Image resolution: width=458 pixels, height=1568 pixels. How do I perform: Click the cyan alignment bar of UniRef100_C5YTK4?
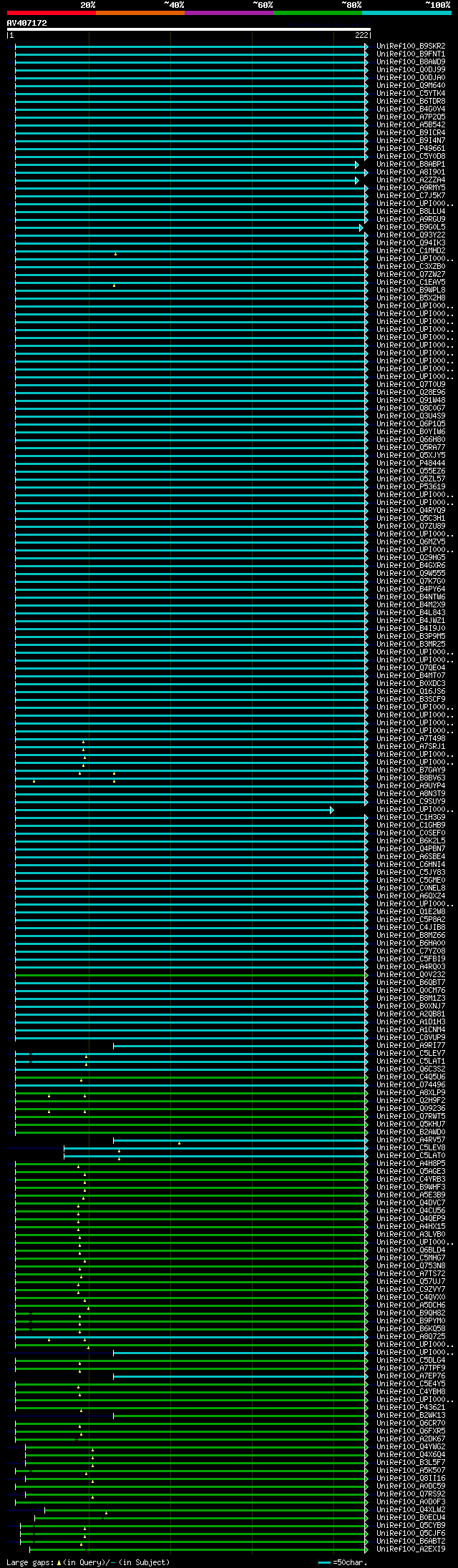[190, 94]
